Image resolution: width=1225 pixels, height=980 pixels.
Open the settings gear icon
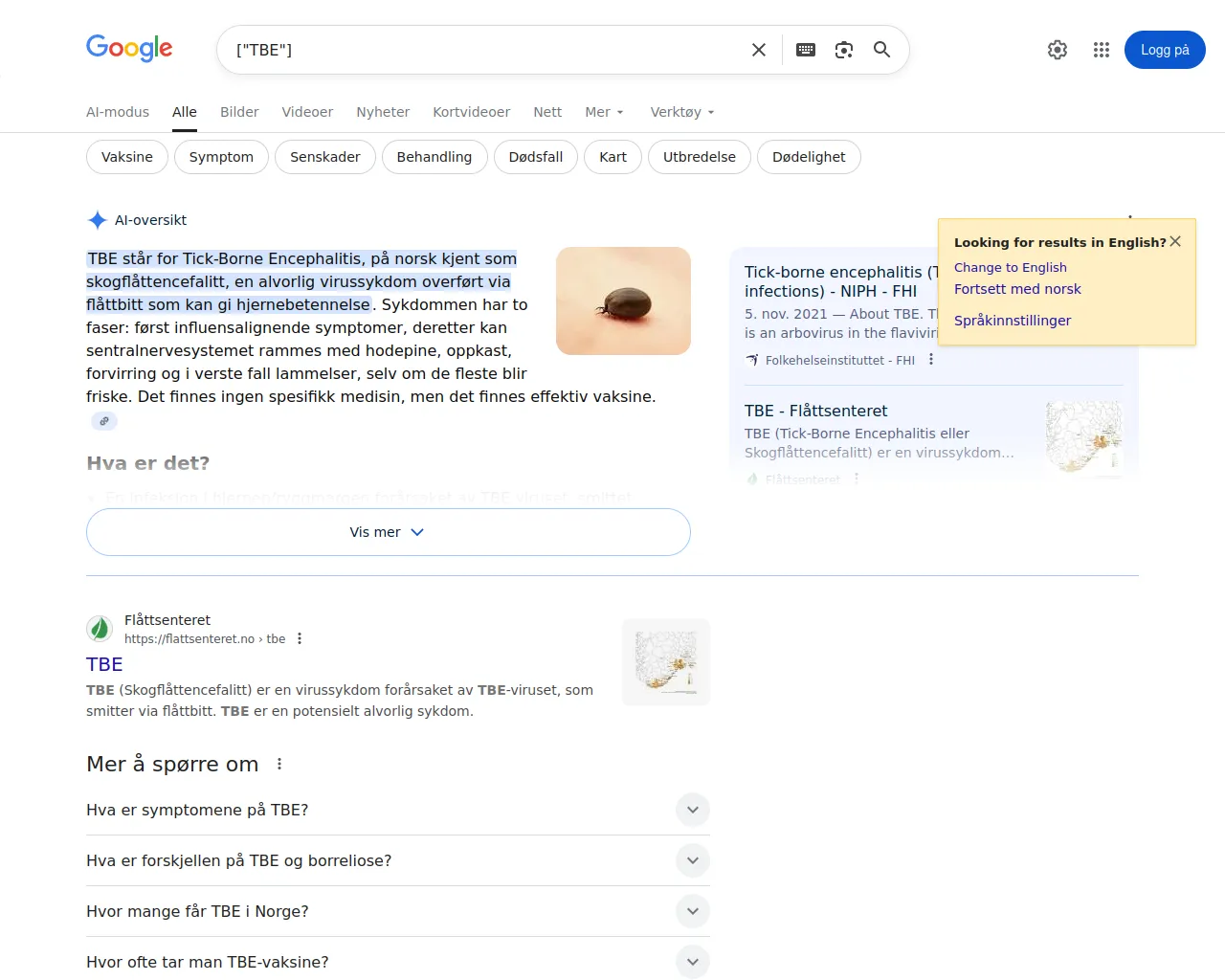1058,50
